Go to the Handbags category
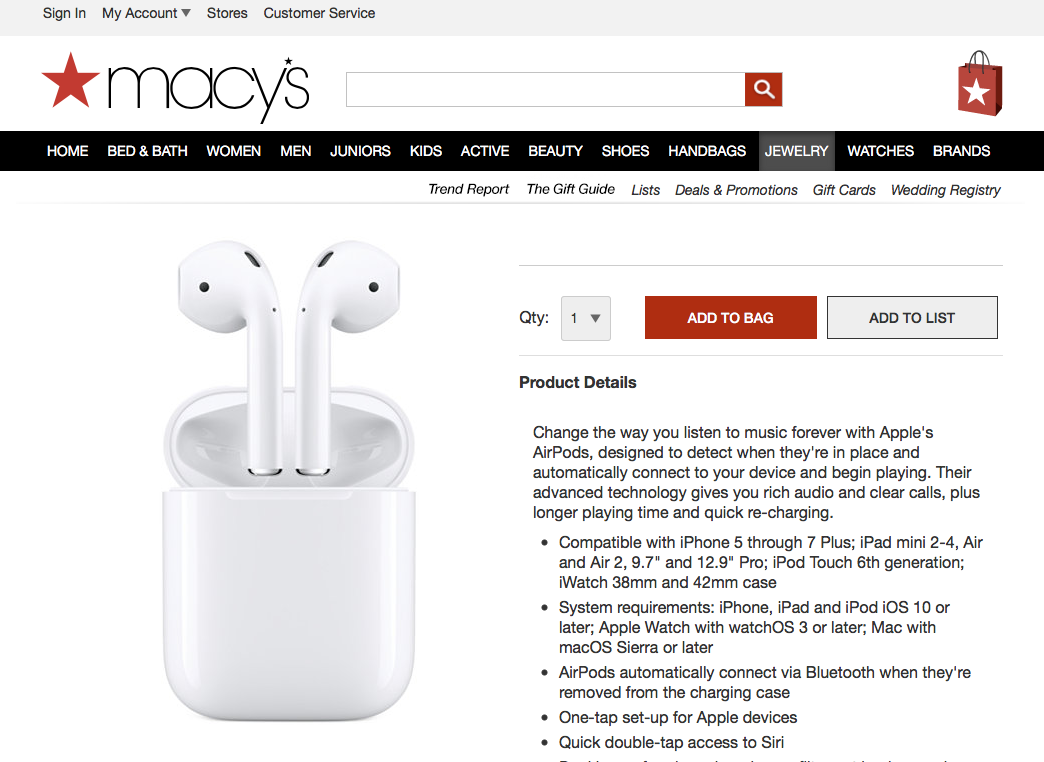Screen dimensions: 1044x762 pyautogui.click(x=707, y=151)
